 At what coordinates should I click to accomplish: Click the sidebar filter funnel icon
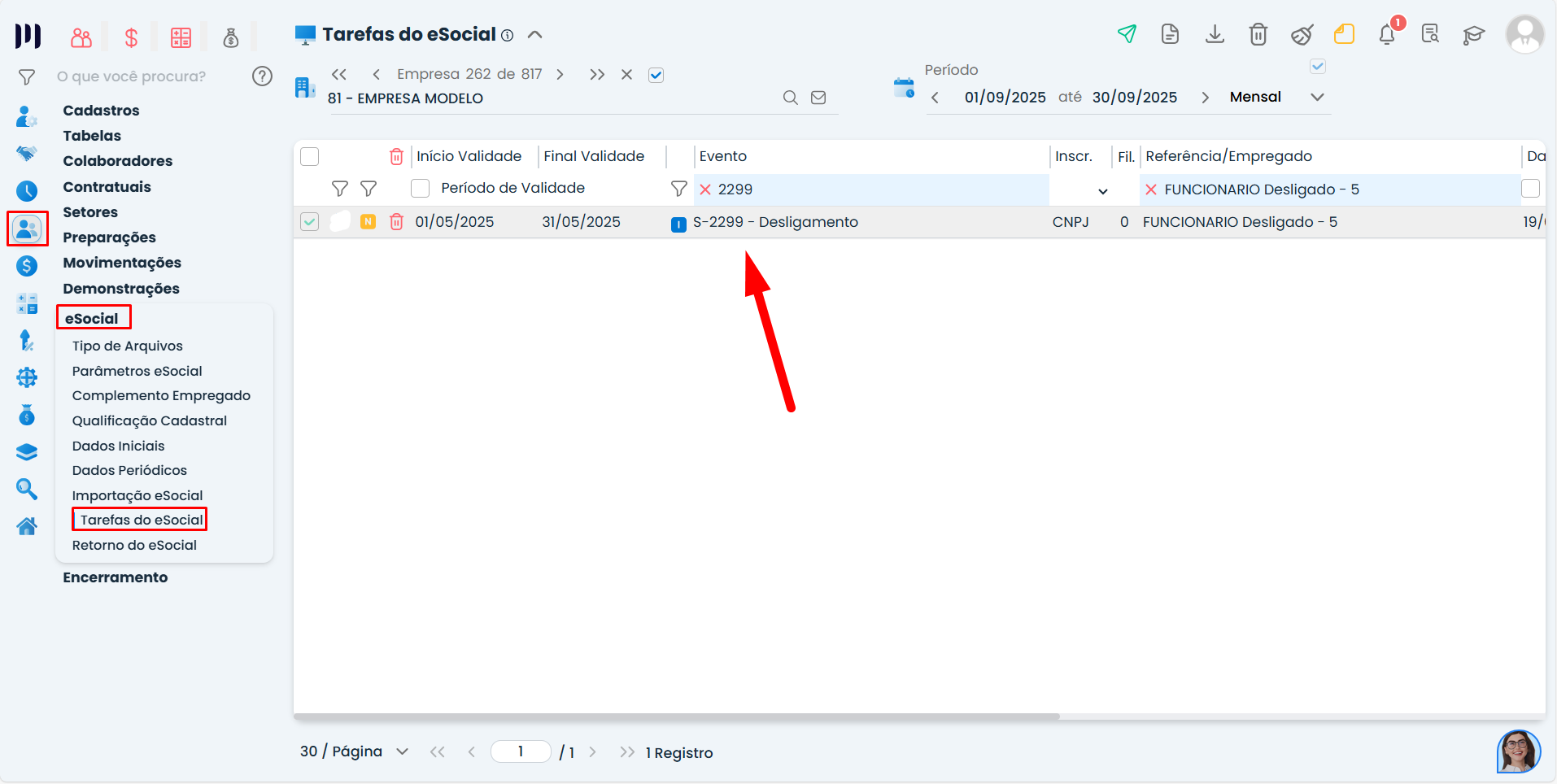[x=27, y=77]
